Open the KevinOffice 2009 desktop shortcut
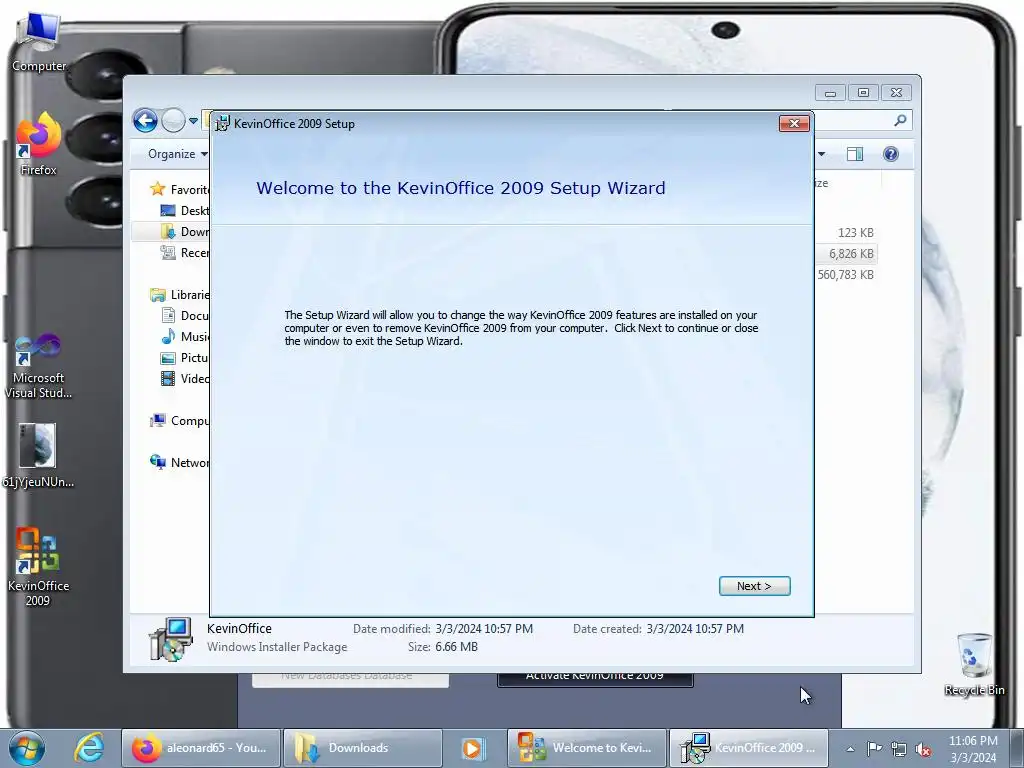1024x768 pixels. pyautogui.click(x=38, y=567)
